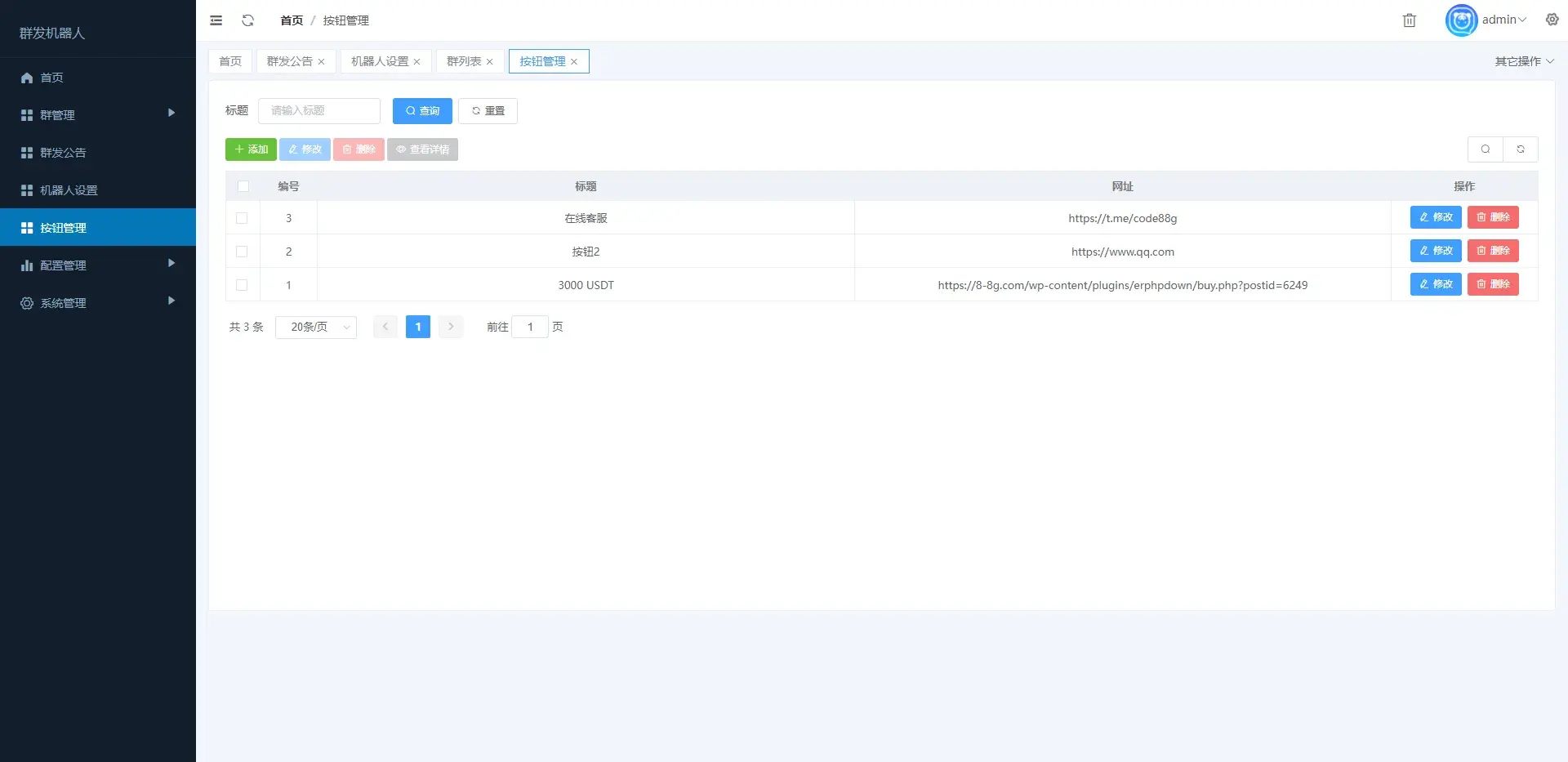Expand the 群管理 sidebar menu
The height and width of the screenshot is (762, 1568).
coord(98,115)
